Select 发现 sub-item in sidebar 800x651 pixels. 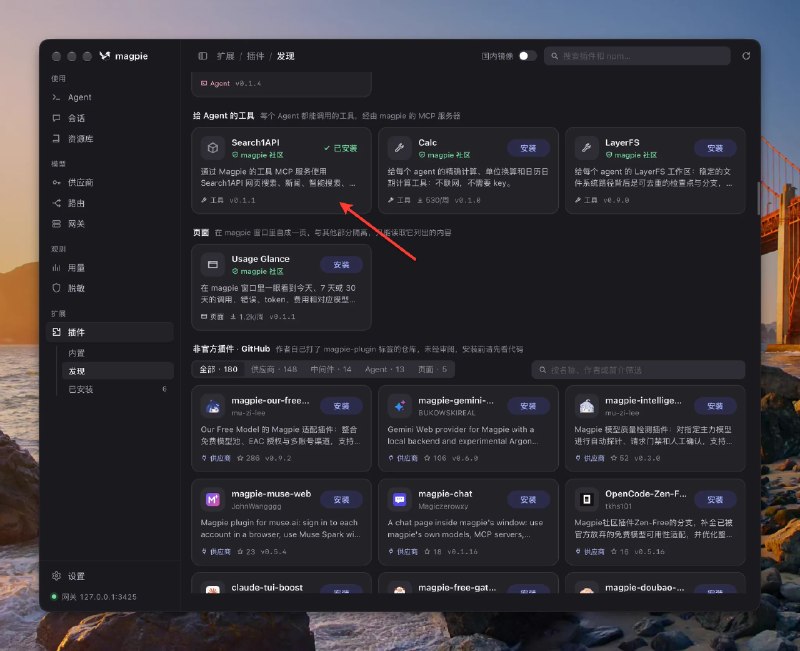pos(117,371)
